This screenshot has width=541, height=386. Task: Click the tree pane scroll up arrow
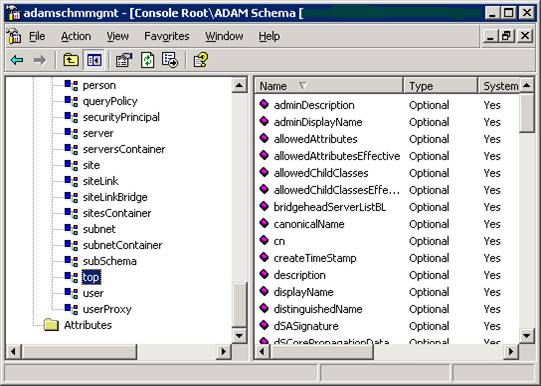coord(239,85)
